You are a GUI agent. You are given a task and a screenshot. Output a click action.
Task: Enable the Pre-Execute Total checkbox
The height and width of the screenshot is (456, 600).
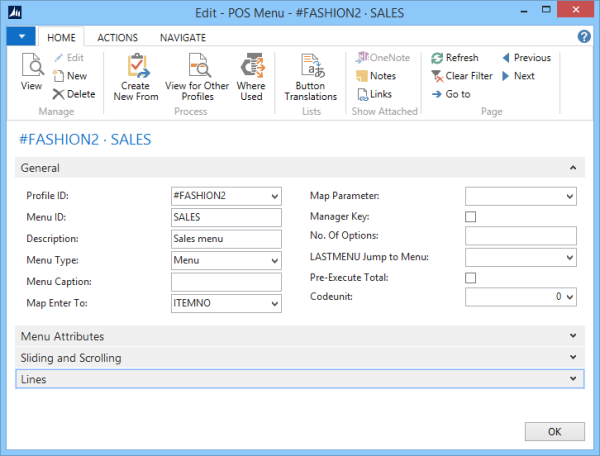(x=471, y=277)
